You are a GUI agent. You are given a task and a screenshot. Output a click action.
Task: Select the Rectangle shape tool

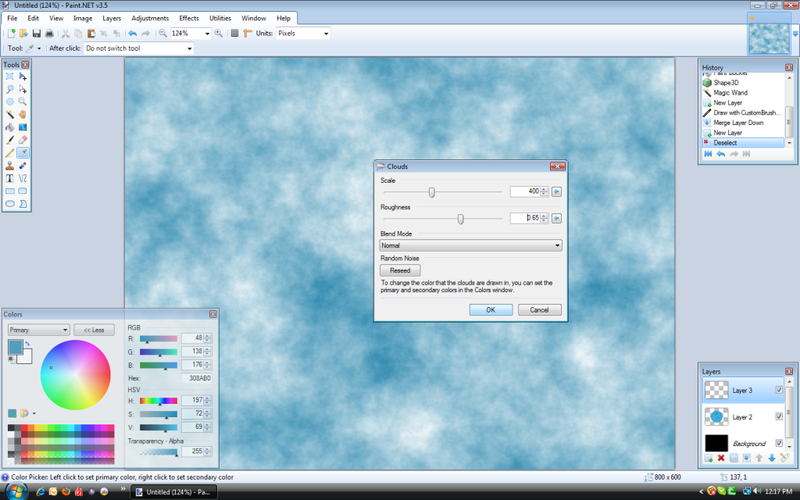[x=10, y=191]
